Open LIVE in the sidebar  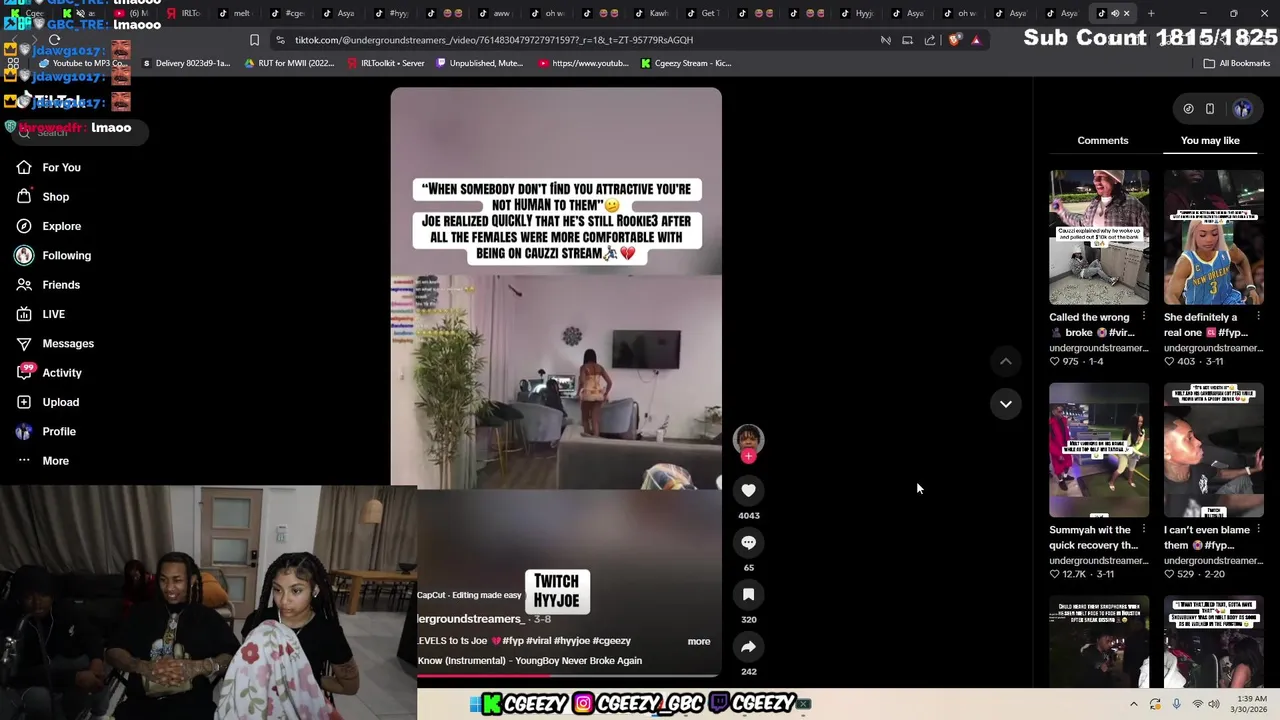[53, 314]
